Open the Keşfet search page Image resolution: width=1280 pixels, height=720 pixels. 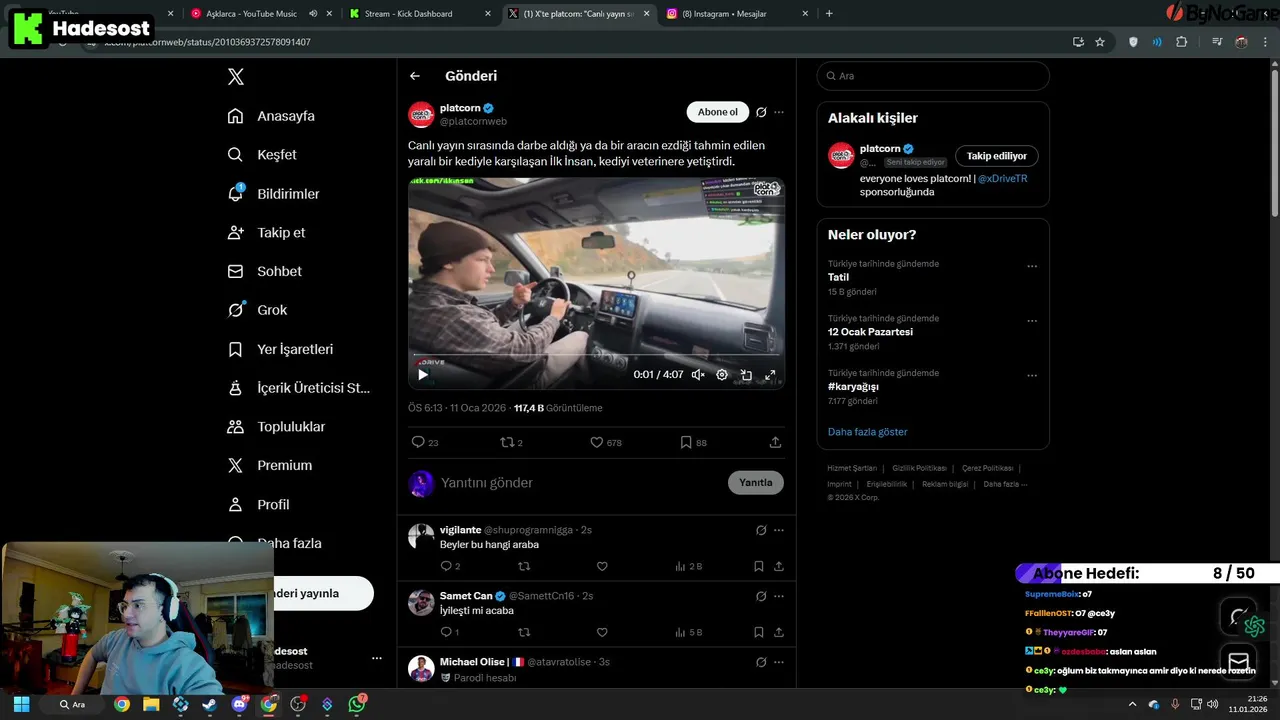[262, 155]
